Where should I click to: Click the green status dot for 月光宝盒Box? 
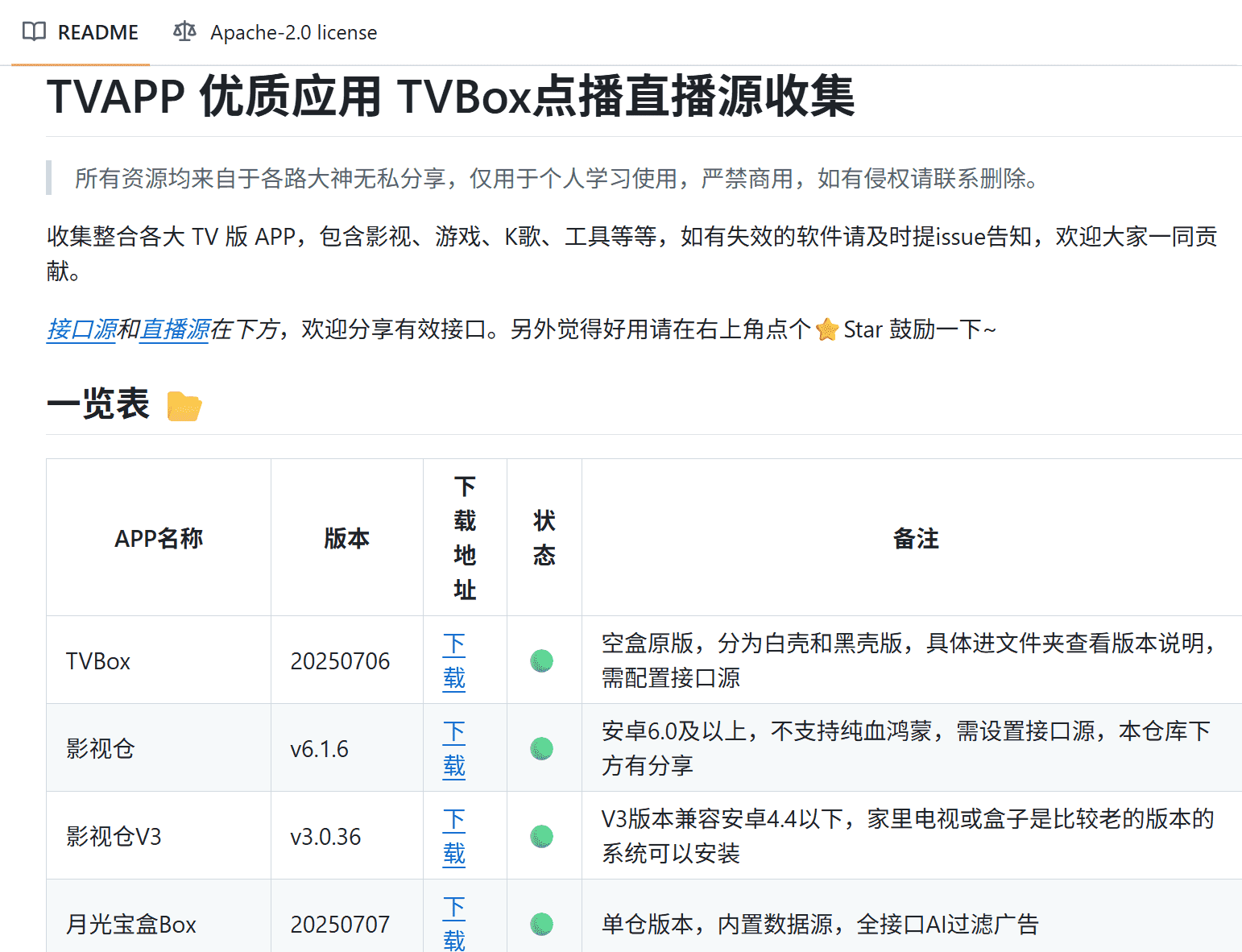pyautogui.click(x=542, y=924)
